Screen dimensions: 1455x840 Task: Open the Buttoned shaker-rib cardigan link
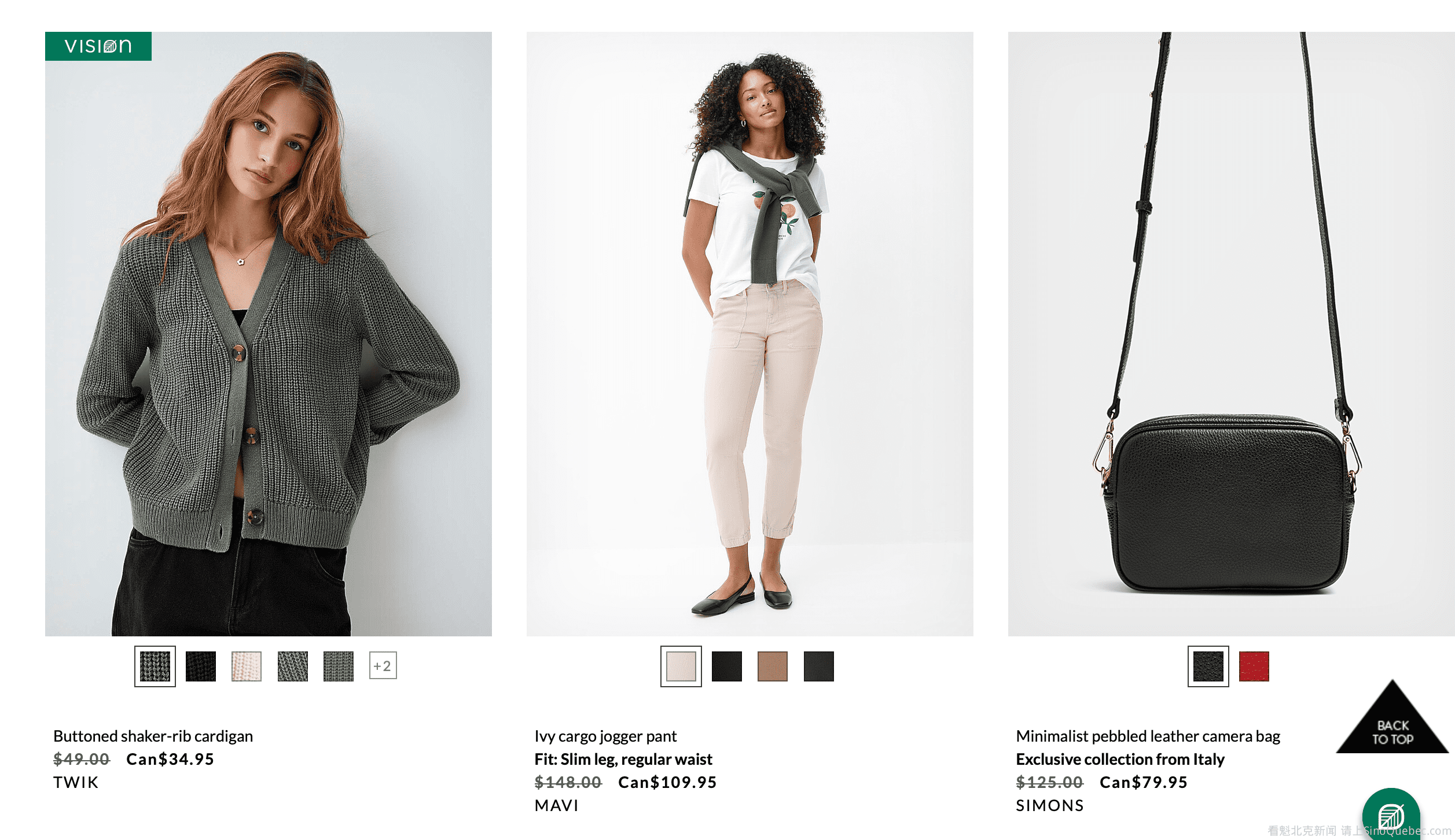pos(153,736)
